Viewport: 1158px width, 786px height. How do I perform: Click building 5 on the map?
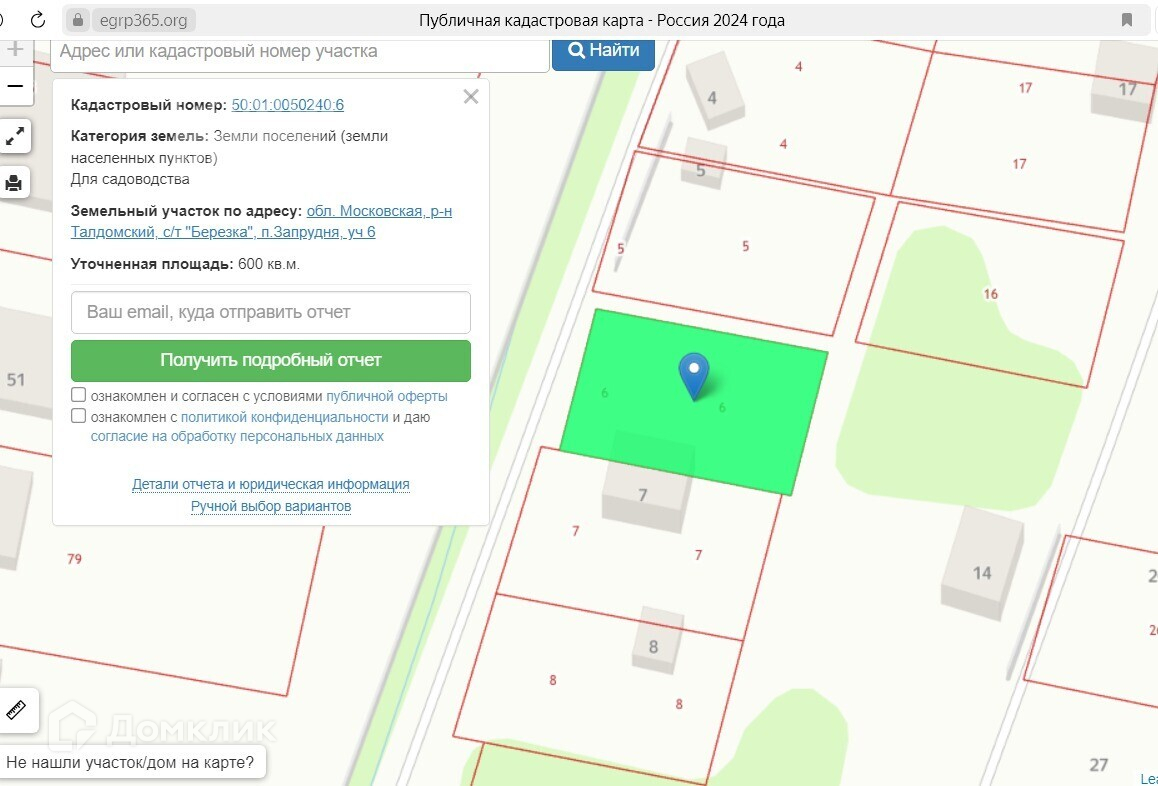pyautogui.click(x=702, y=164)
